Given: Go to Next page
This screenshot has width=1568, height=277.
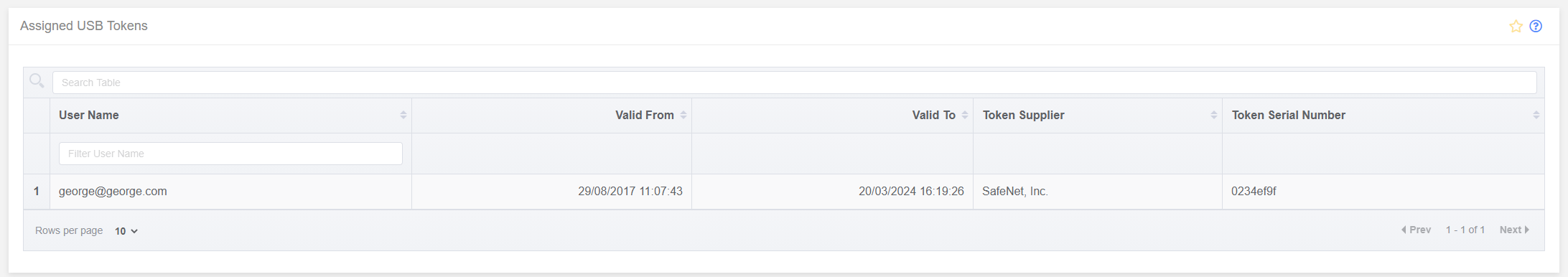Looking at the screenshot, I should 1514,230.
